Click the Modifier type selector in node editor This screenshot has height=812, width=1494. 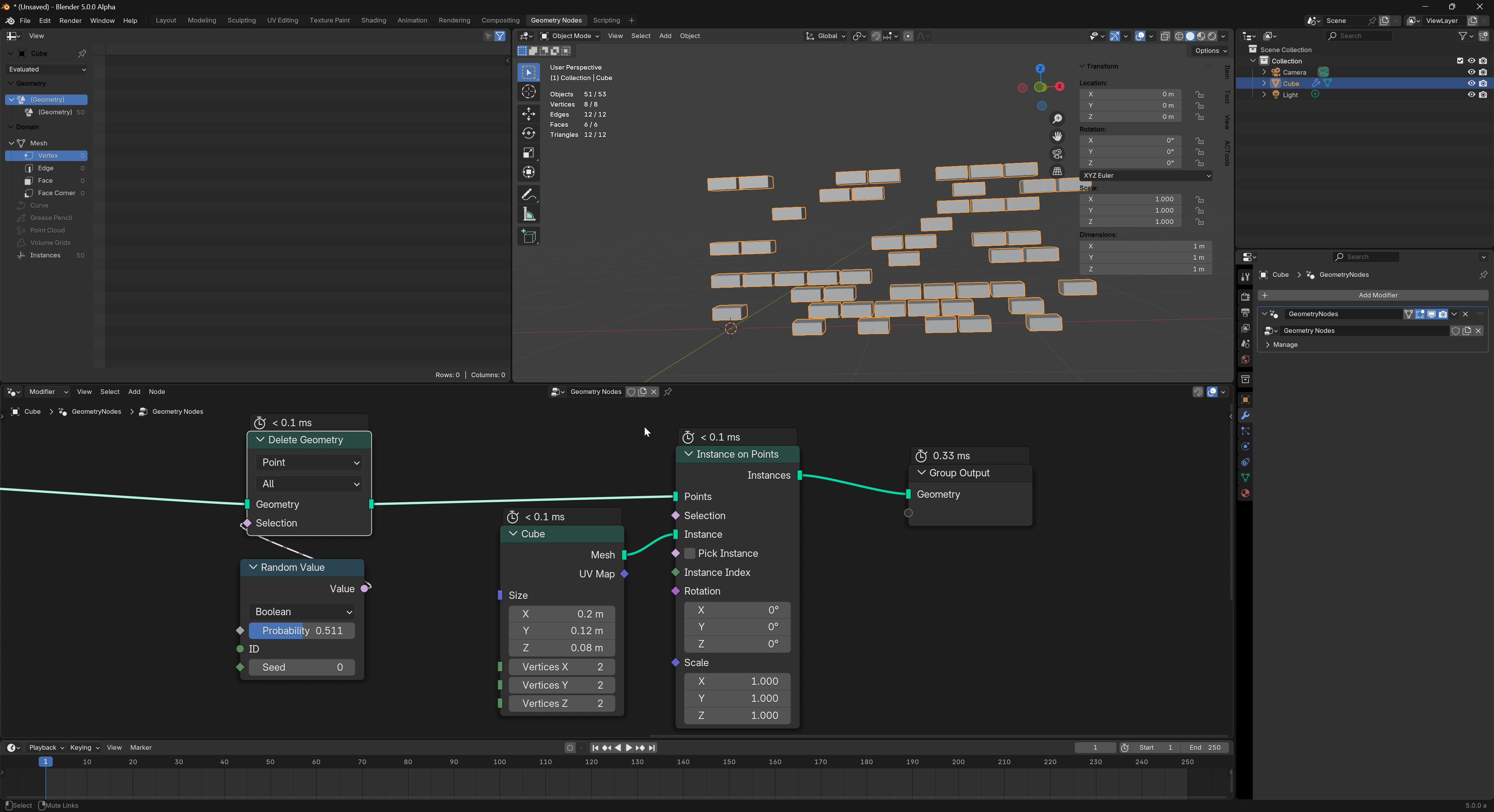pos(48,392)
